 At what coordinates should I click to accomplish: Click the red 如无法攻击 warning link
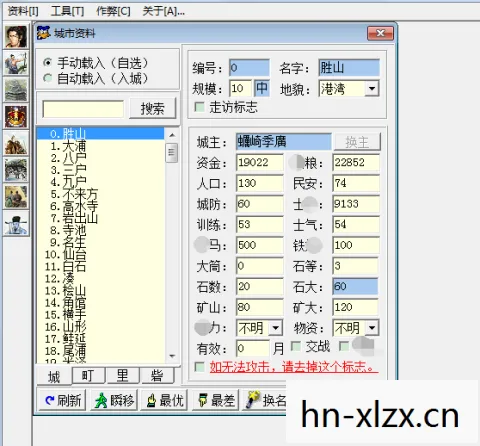294,367
